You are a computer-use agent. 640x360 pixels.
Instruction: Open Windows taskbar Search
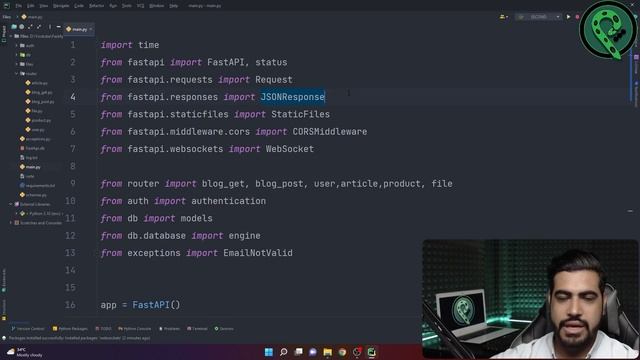pos(284,352)
